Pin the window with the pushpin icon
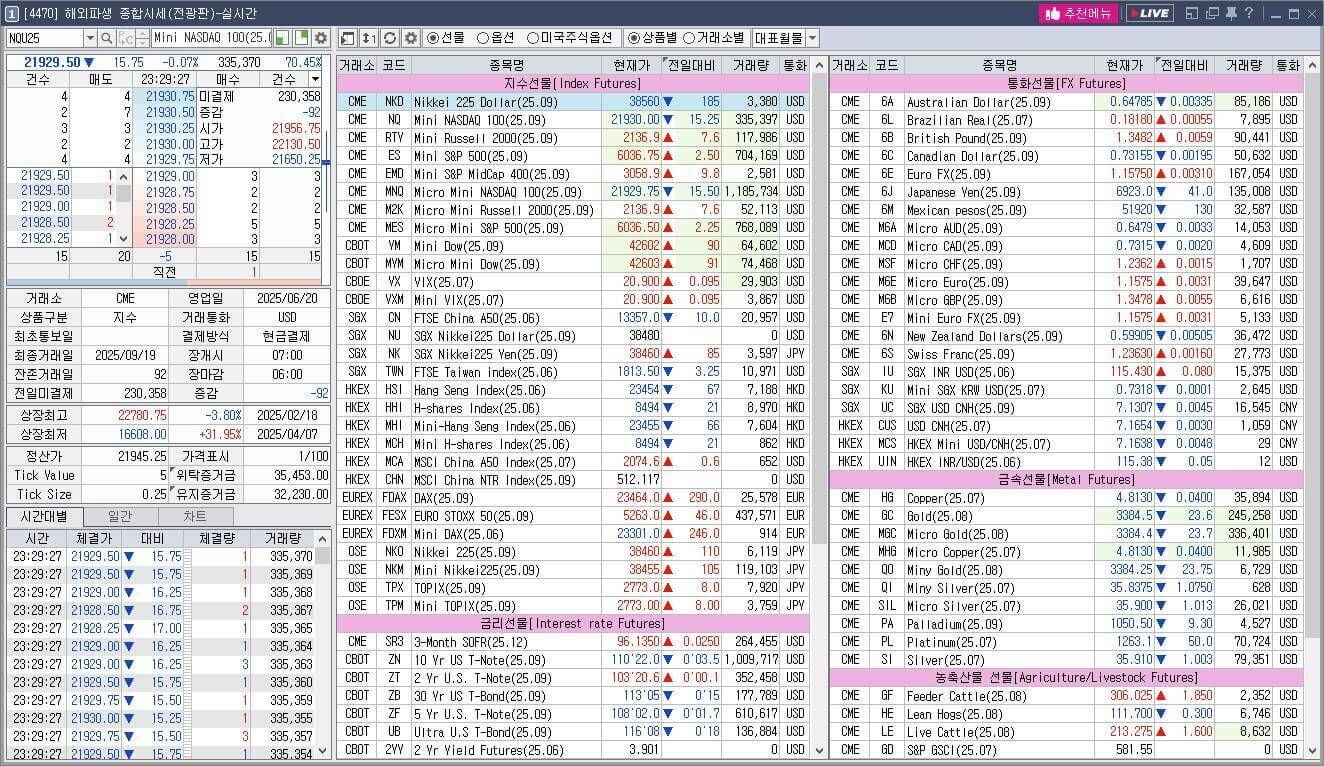 1231,13
